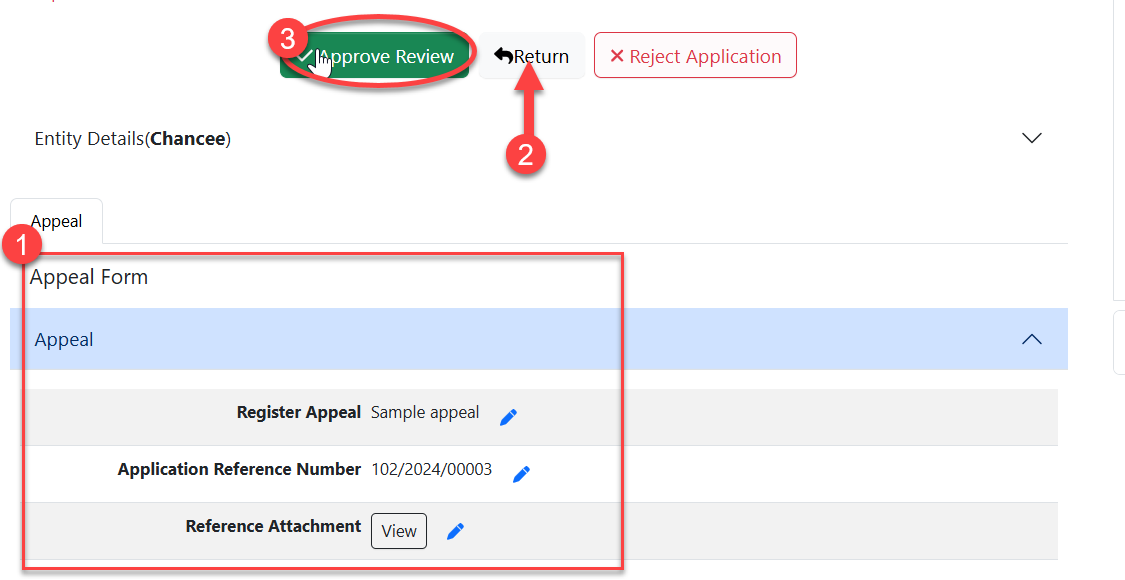This screenshot has width=1125, height=580.
Task: Open the attachment with the View button
Action: 398,531
